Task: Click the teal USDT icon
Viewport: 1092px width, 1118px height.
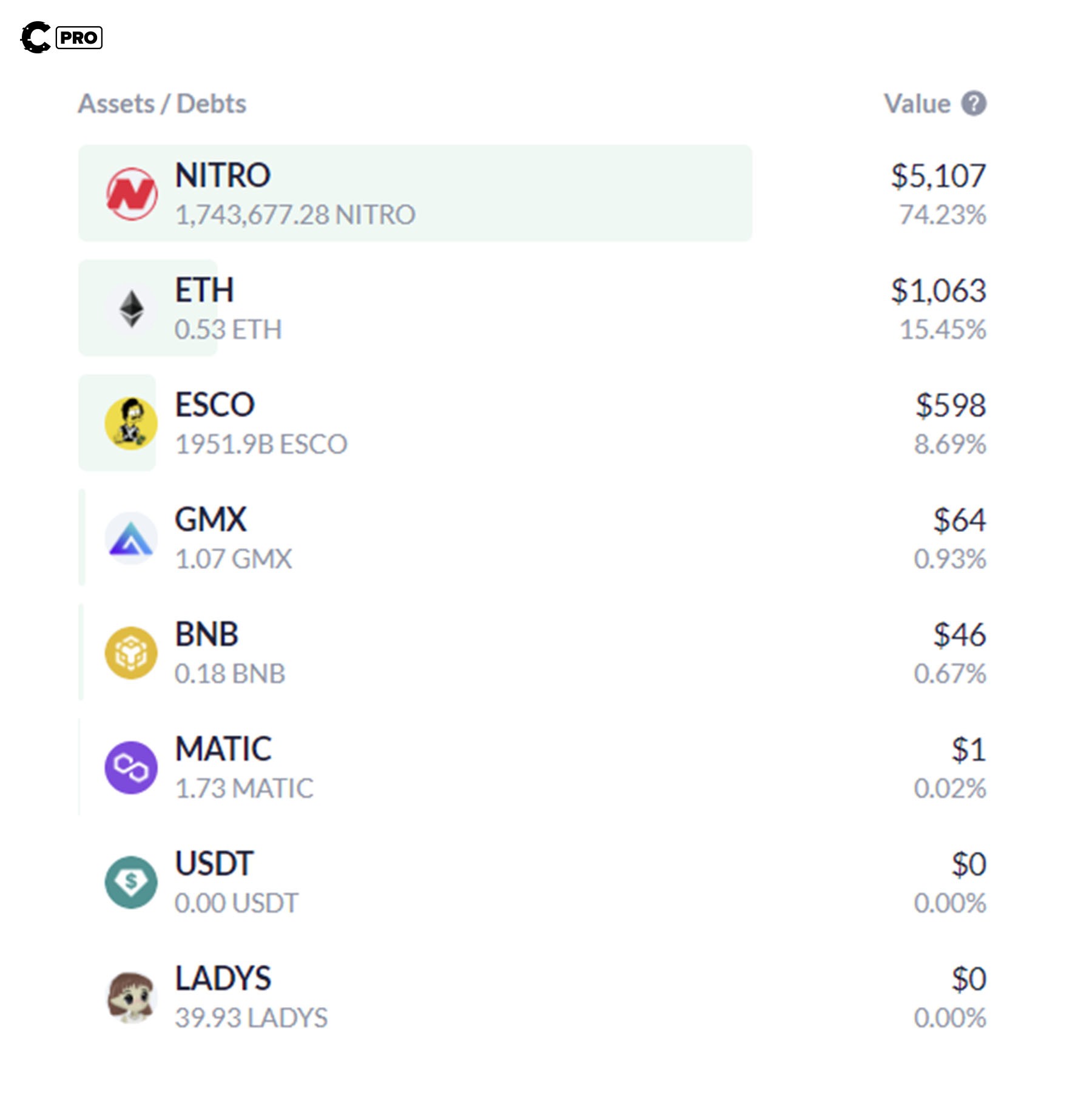Action: [131, 882]
